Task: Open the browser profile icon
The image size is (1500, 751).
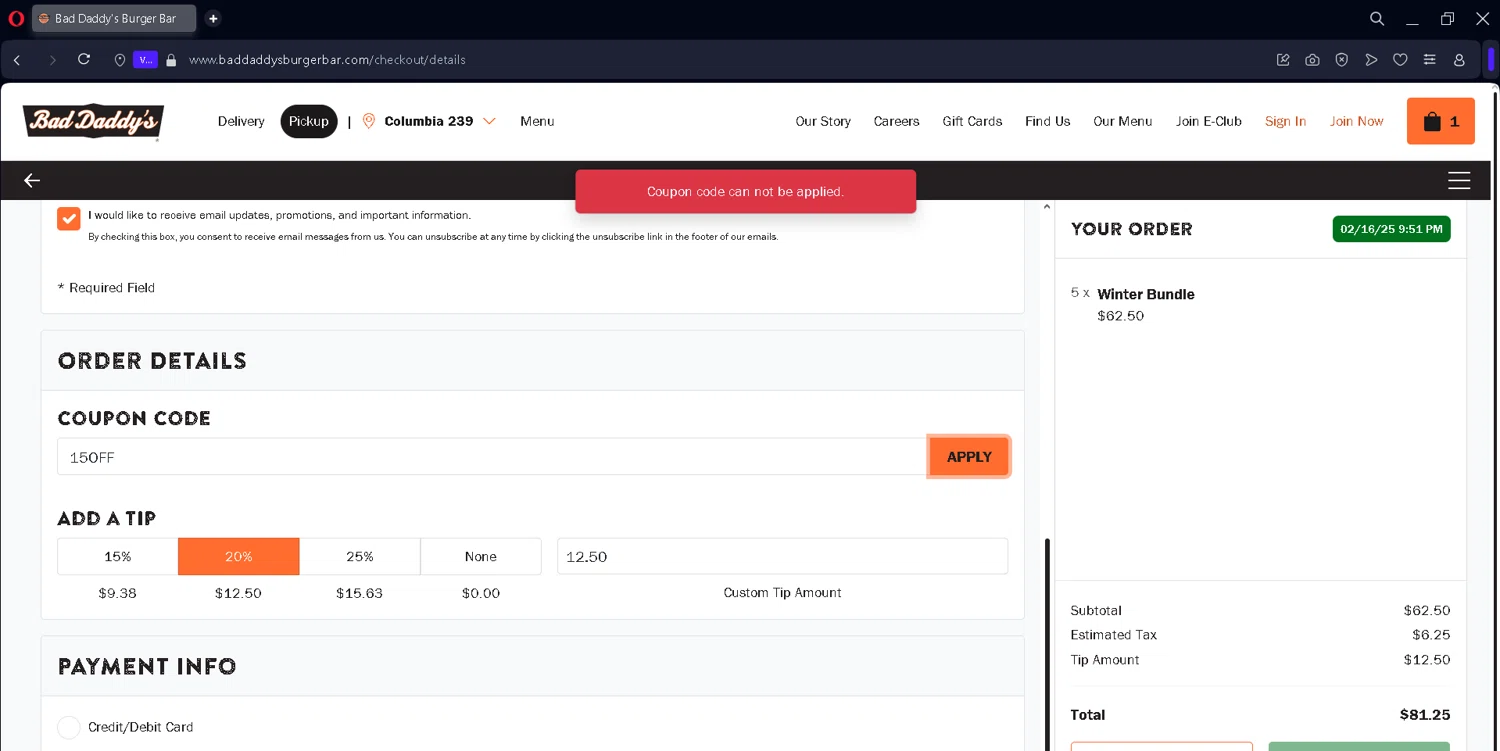Action: pyautogui.click(x=1459, y=60)
